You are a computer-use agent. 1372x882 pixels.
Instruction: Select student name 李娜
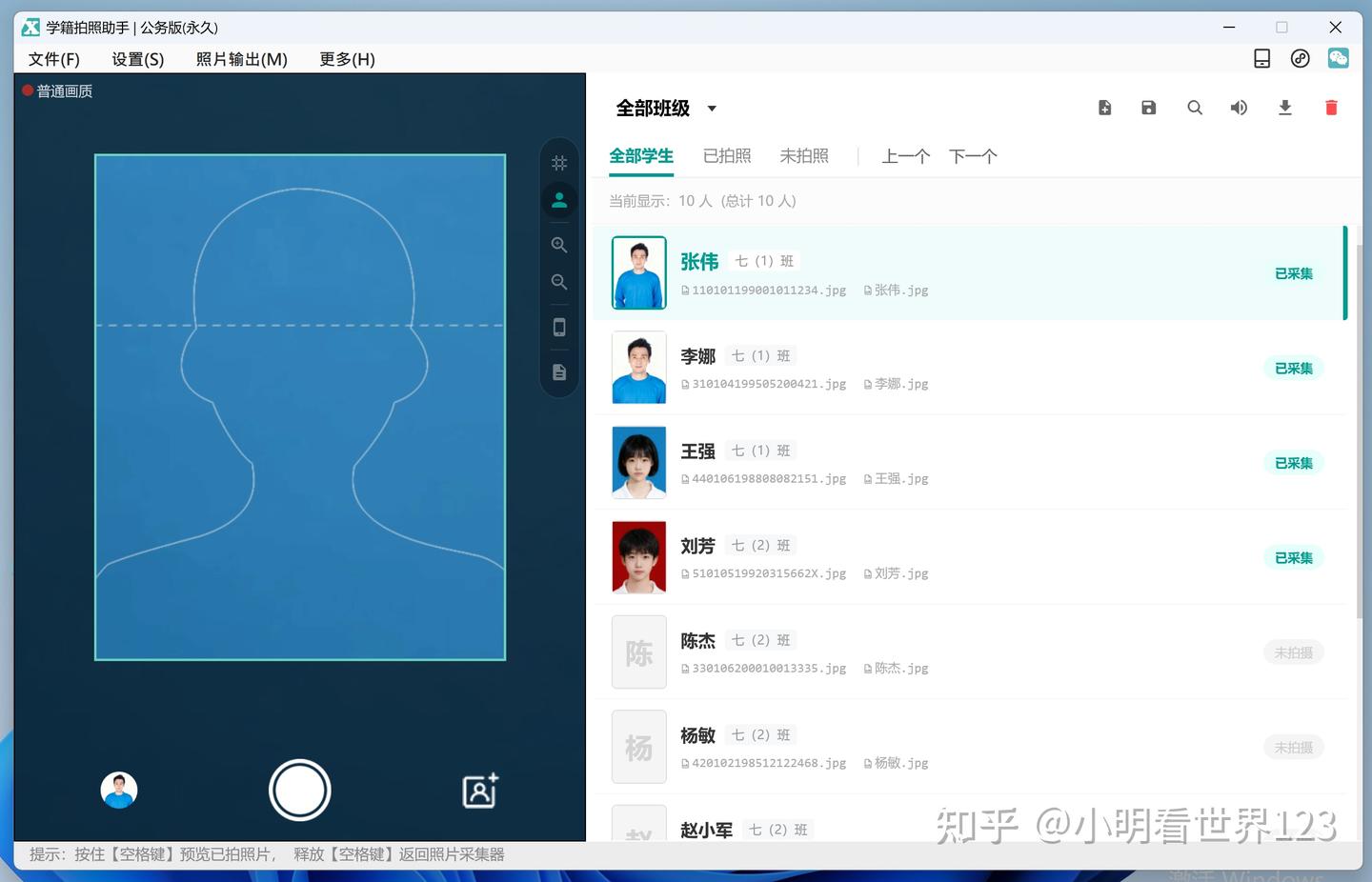point(697,356)
